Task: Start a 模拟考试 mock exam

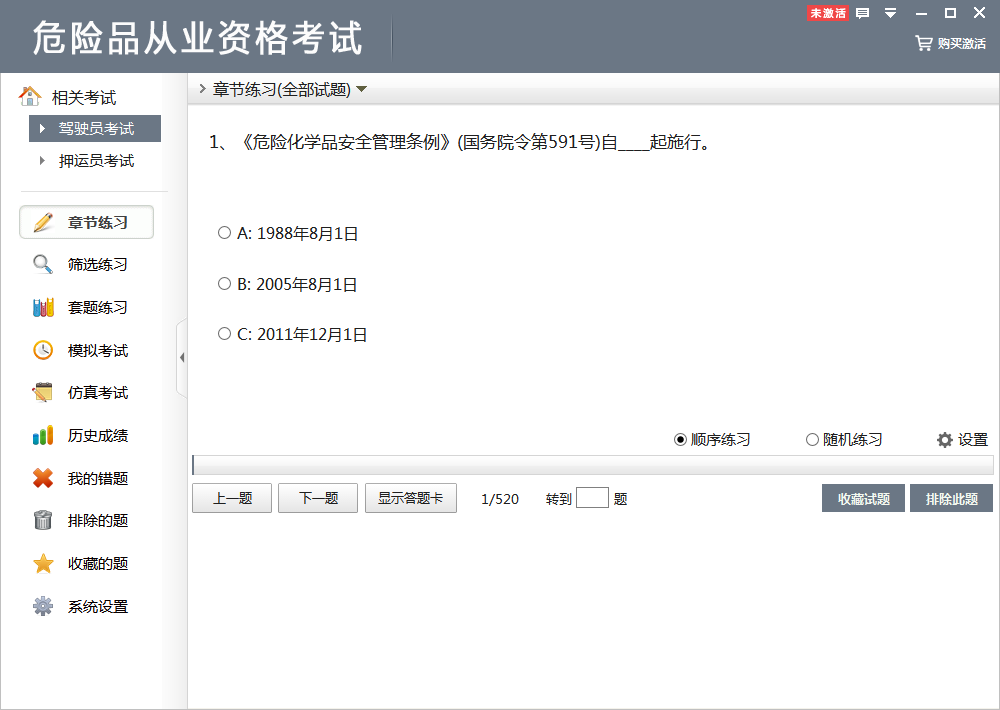Action: [x=85, y=350]
